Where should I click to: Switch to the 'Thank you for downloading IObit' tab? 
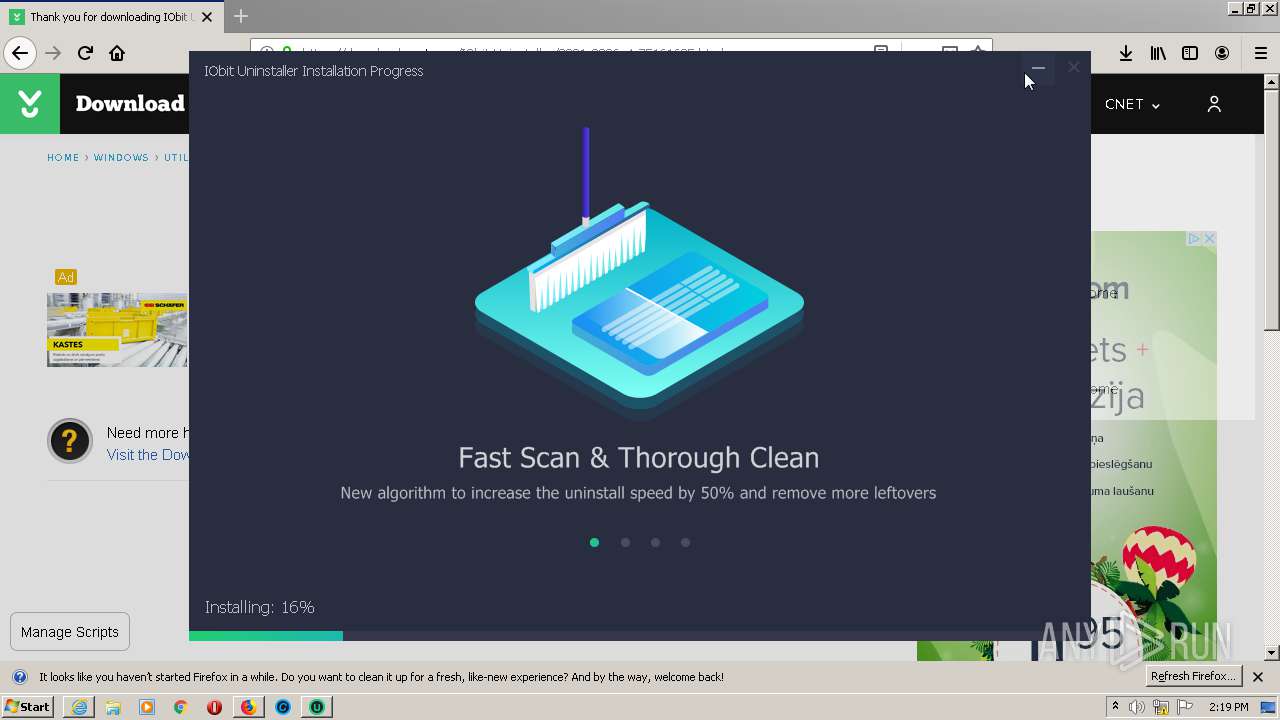(x=110, y=17)
